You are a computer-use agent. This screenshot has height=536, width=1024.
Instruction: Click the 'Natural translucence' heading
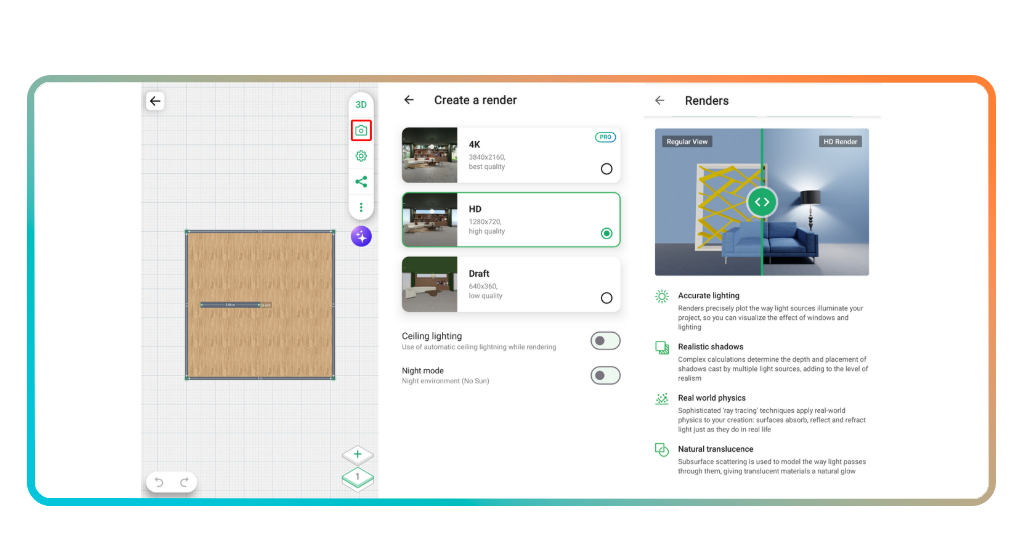[716, 449]
